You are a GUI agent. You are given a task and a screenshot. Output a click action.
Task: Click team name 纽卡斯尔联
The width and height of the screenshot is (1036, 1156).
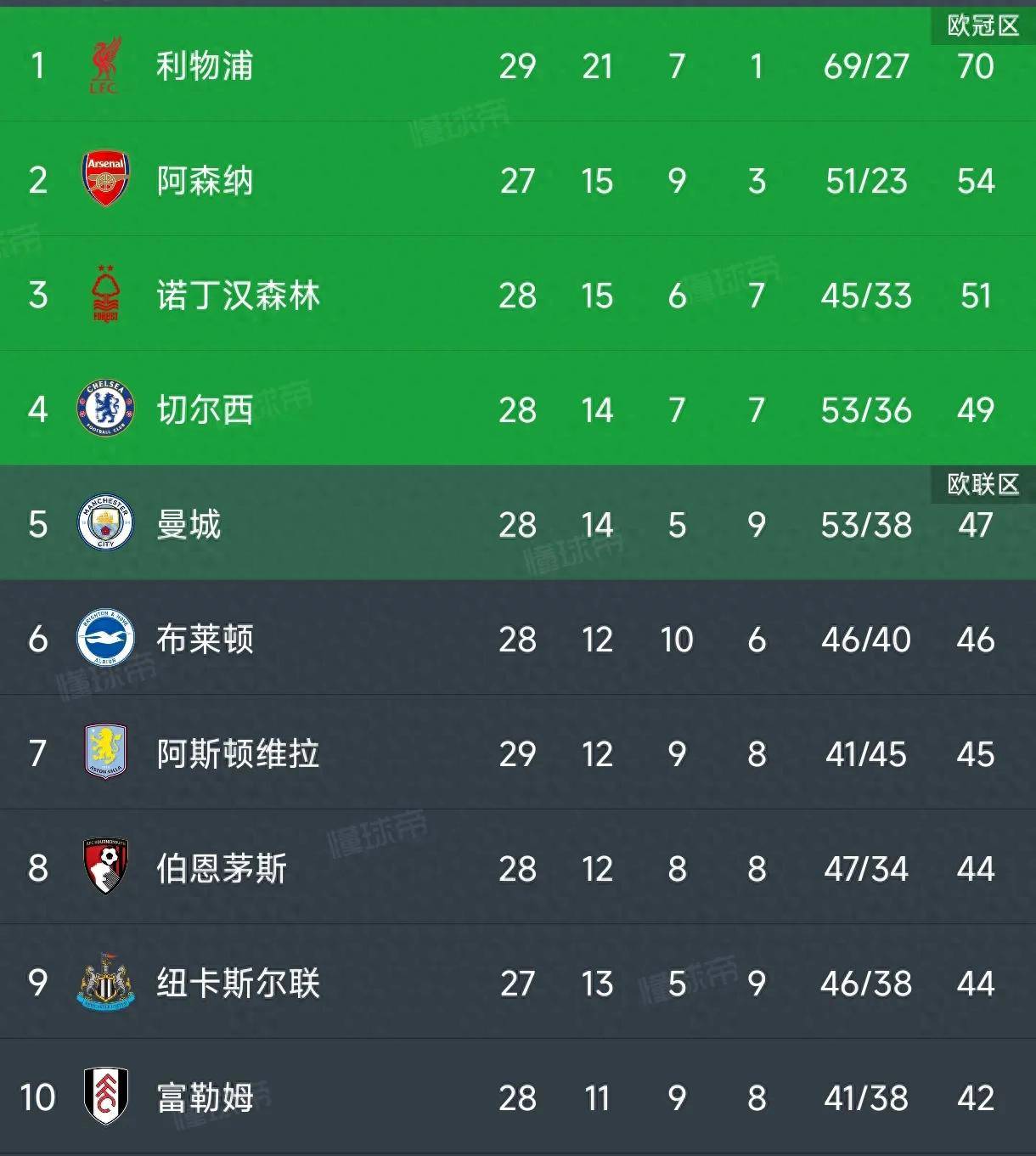pyautogui.click(x=238, y=984)
